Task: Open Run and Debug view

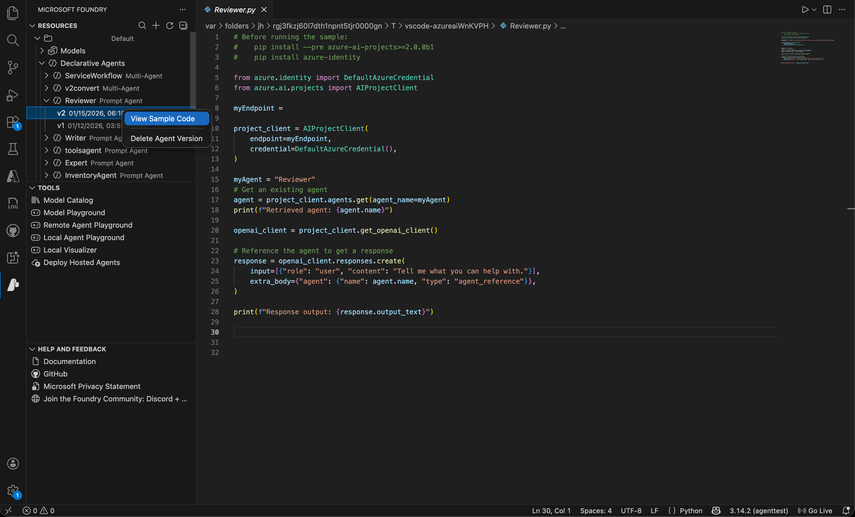Action: pyautogui.click(x=13, y=95)
